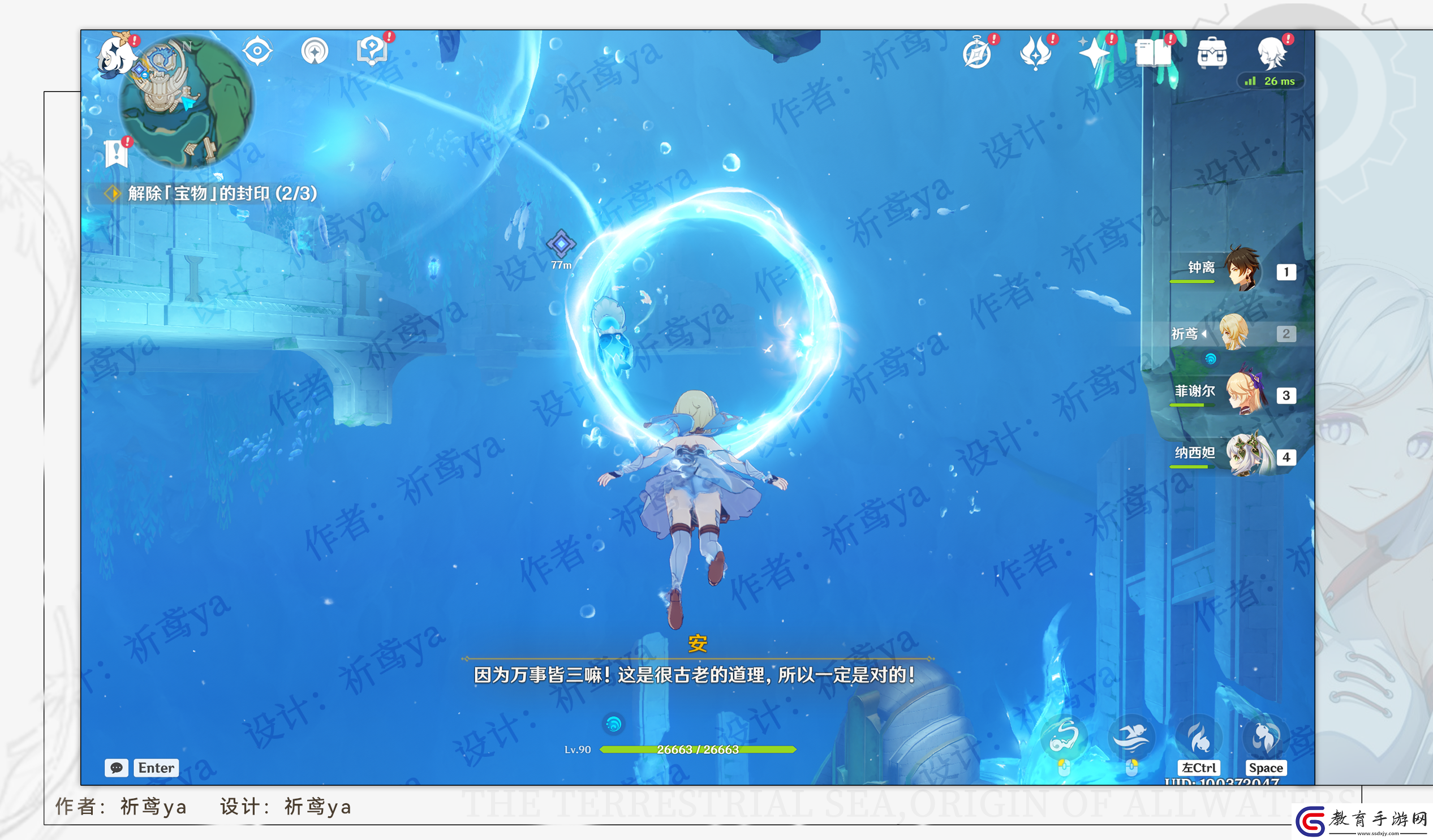Image resolution: width=1433 pixels, height=840 pixels.
Task: Open the 教育手游网 site logo
Action: pos(1362,821)
